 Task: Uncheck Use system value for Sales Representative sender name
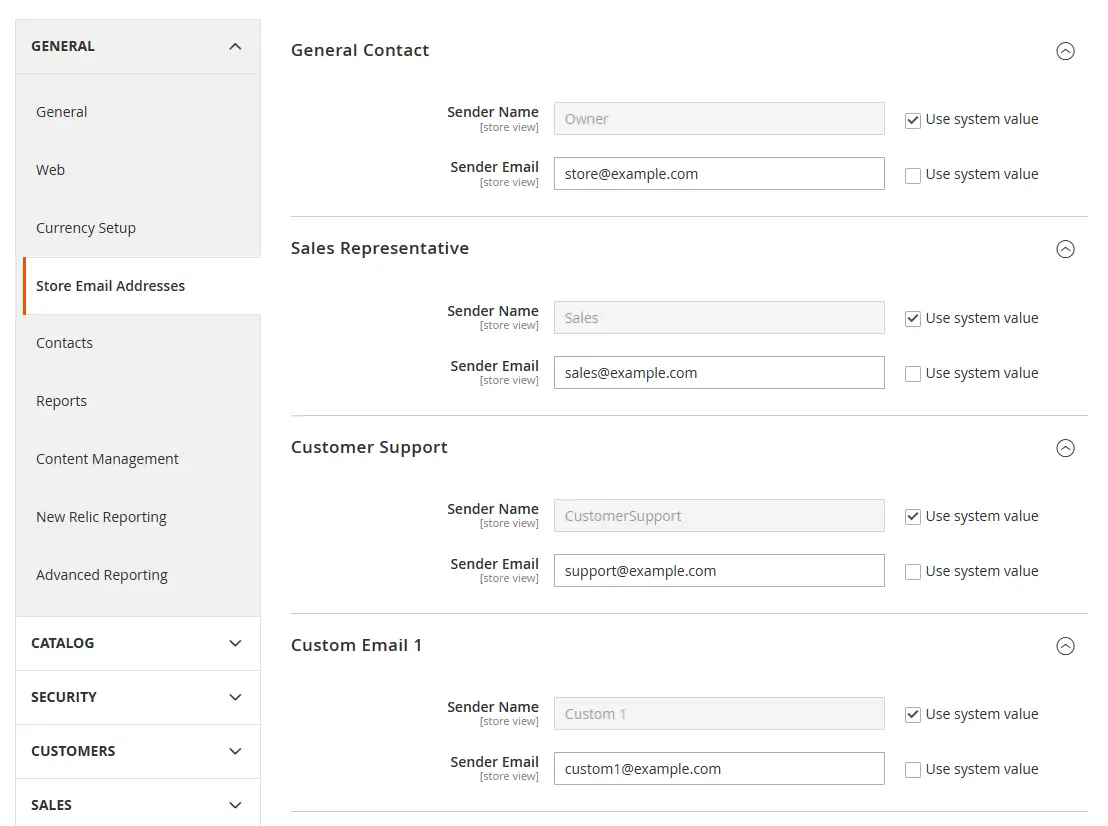click(912, 317)
